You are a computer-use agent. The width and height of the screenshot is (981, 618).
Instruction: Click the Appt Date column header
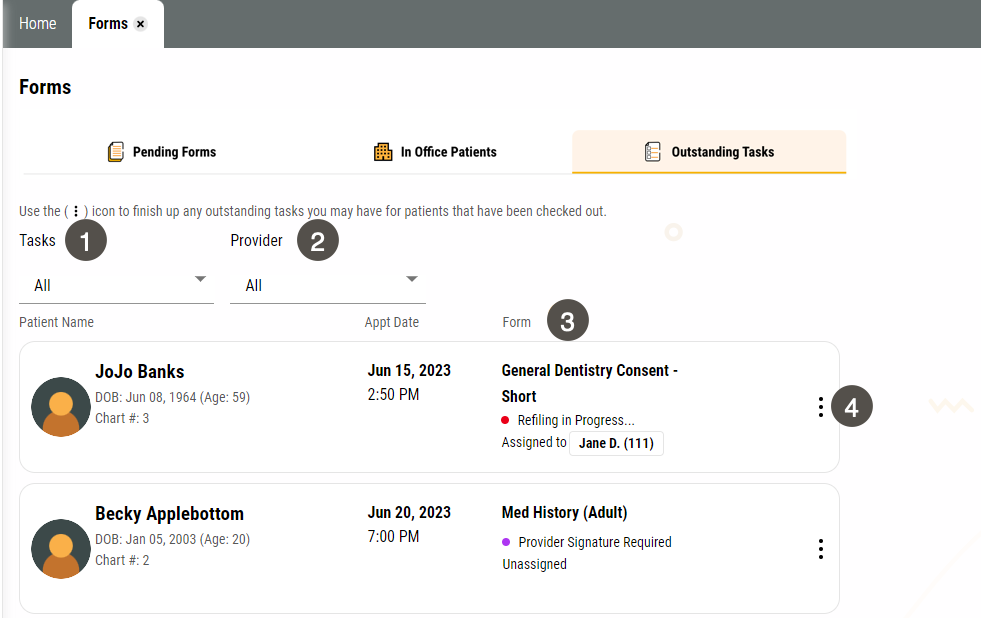[392, 322]
